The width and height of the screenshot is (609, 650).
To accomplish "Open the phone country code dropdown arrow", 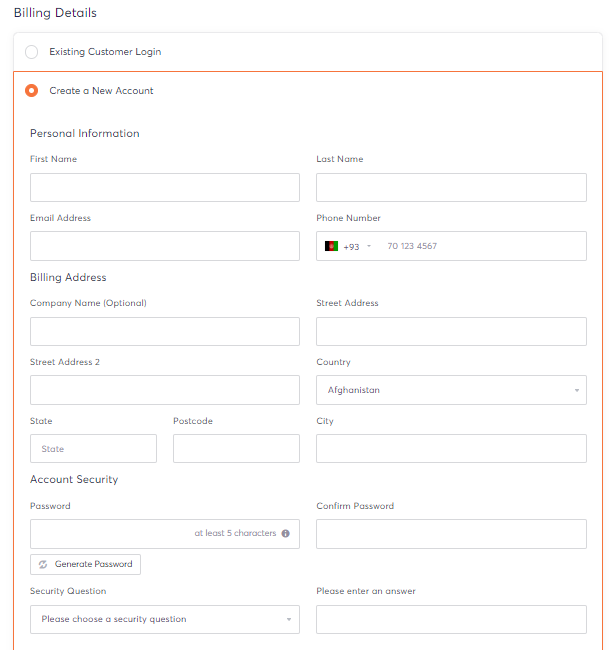I will [369, 246].
